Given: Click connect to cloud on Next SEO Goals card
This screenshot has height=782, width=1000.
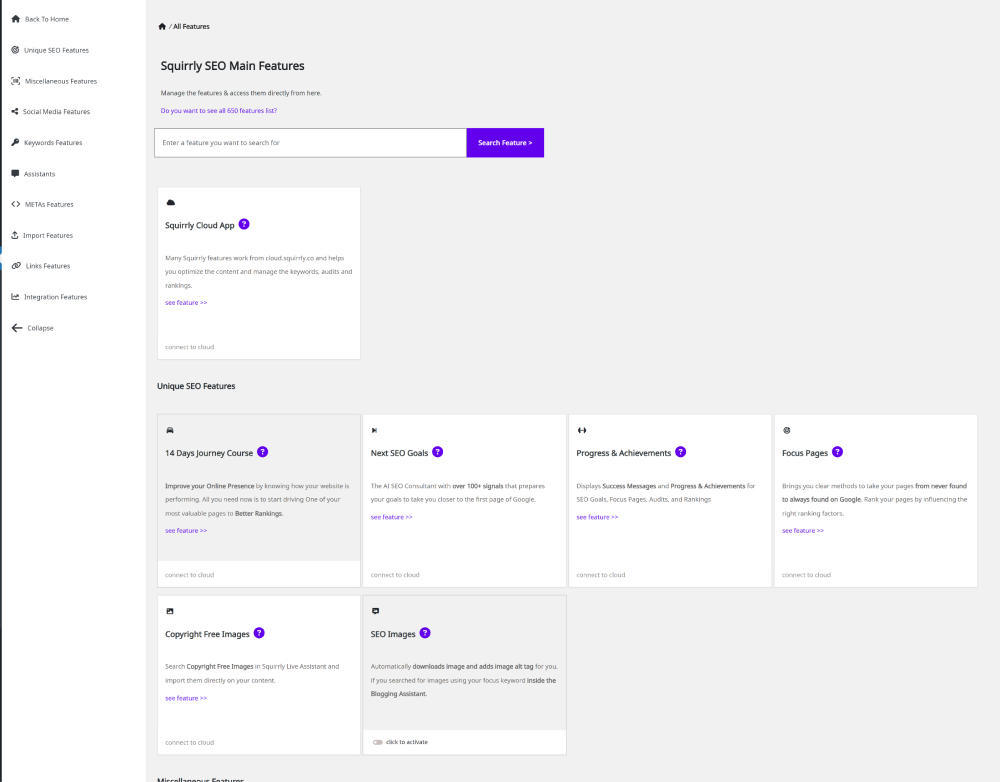Looking at the screenshot, I should [395, 575].
